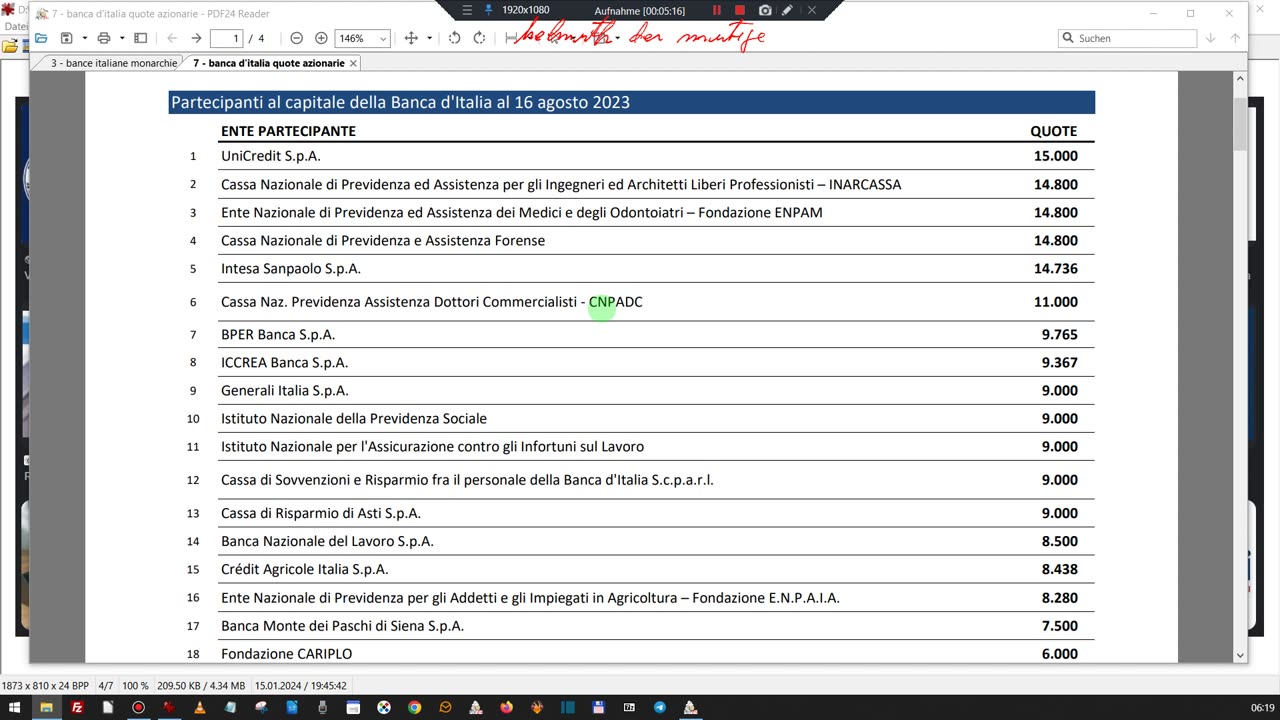Click the print icon
Image resolution: width=1280 pixels, height=720 pixels.
[x=103, y=38]
